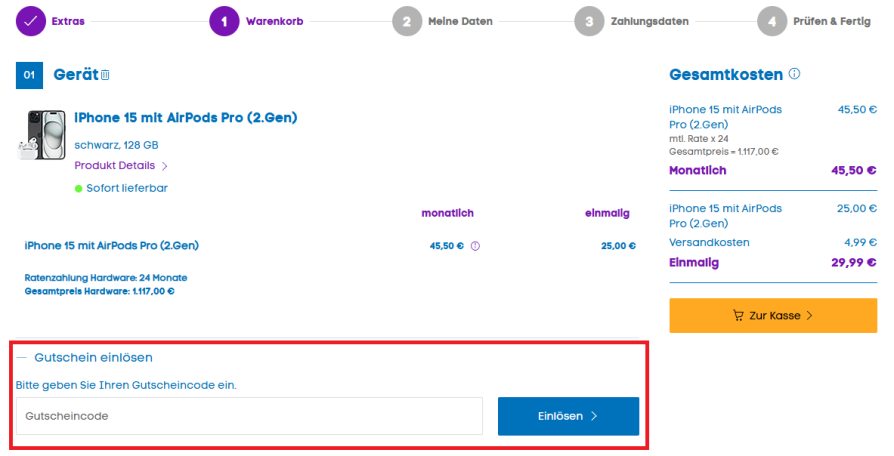
Task: Click 'Ratenzahlung Hardware: 24 Monate' text
Action: [106, 278]
